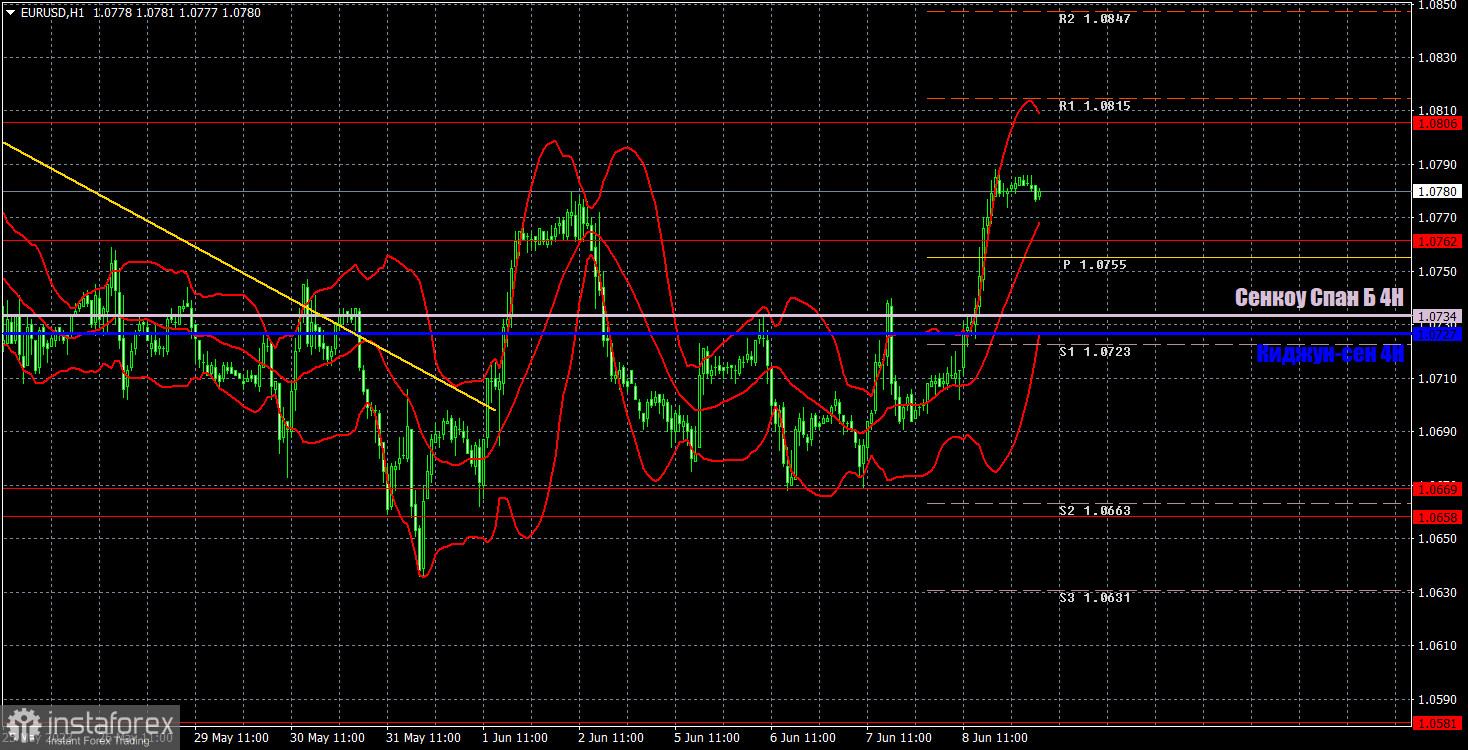The image size is (1468, 750).
Task: Click the S3 1.0631 support label
Action: point(1095,598)
